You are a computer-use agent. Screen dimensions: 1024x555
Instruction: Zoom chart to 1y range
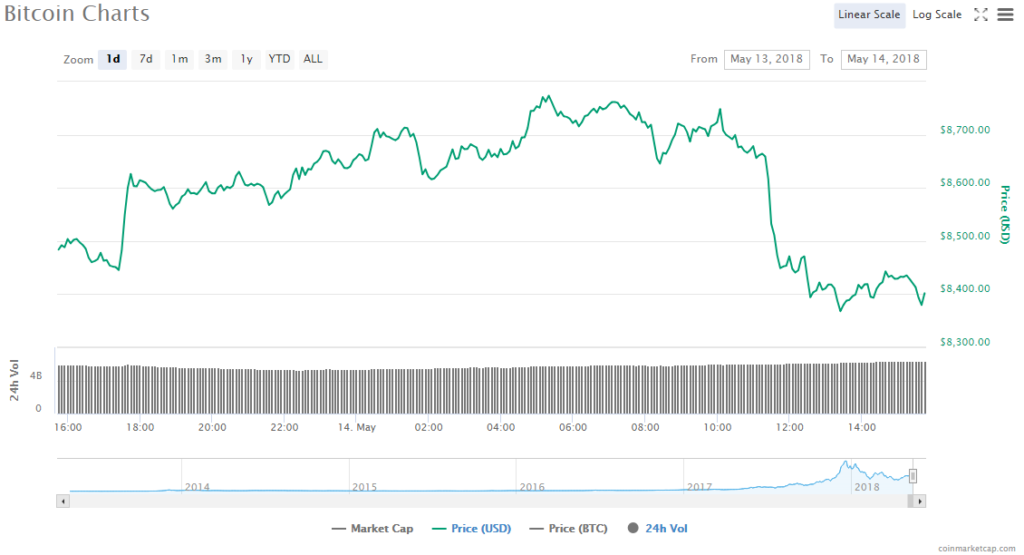pos(246,59)
